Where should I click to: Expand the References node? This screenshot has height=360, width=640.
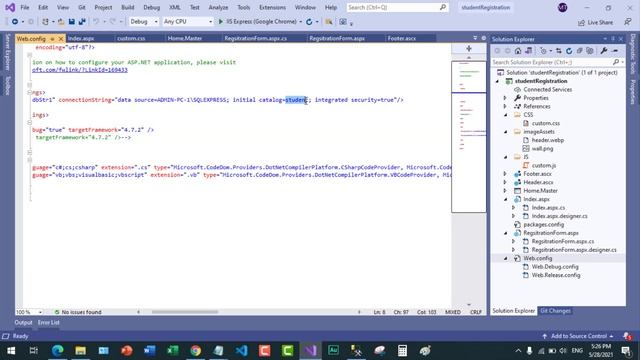tap(505, 107)
